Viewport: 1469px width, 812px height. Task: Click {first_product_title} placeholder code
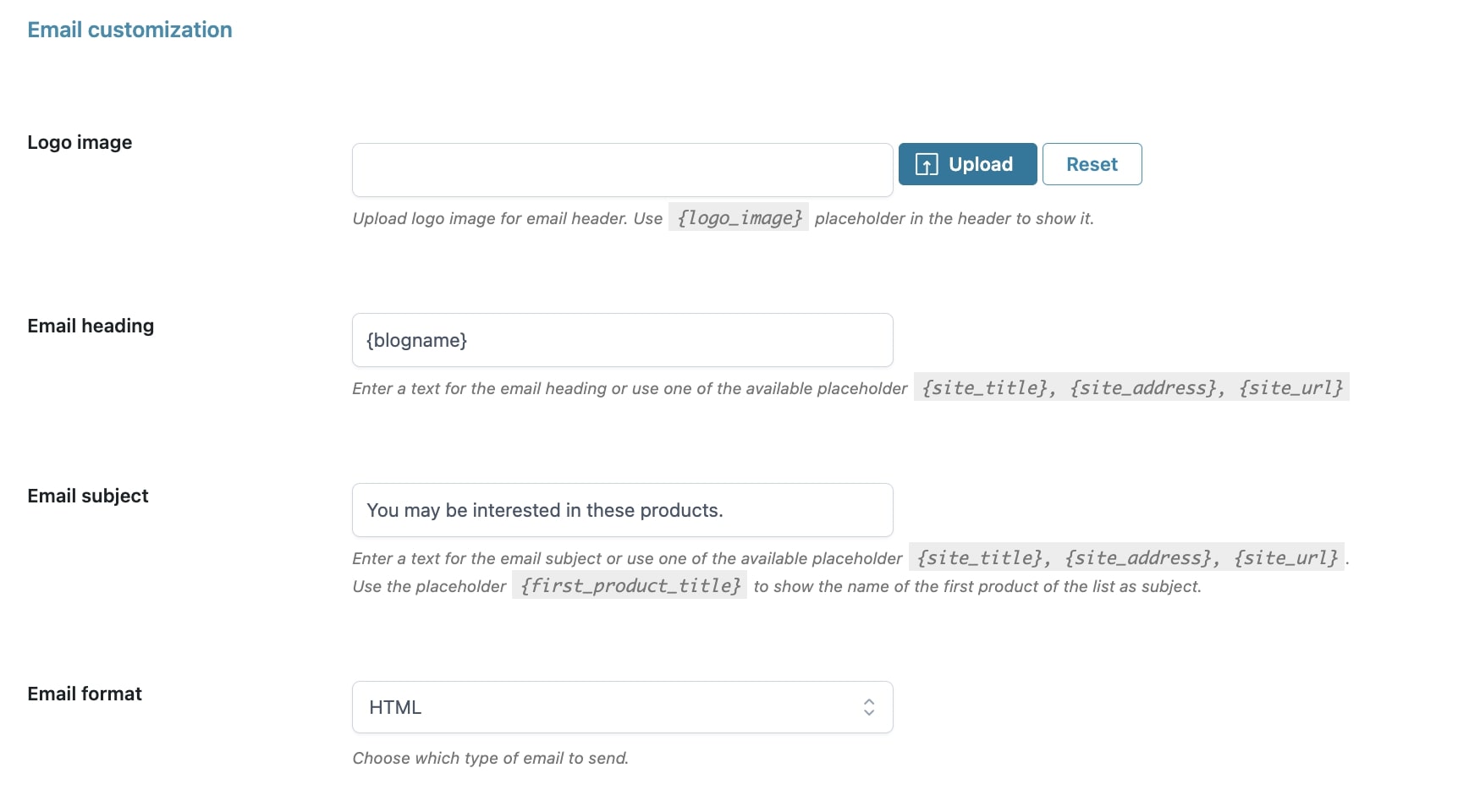pos(630,585)
